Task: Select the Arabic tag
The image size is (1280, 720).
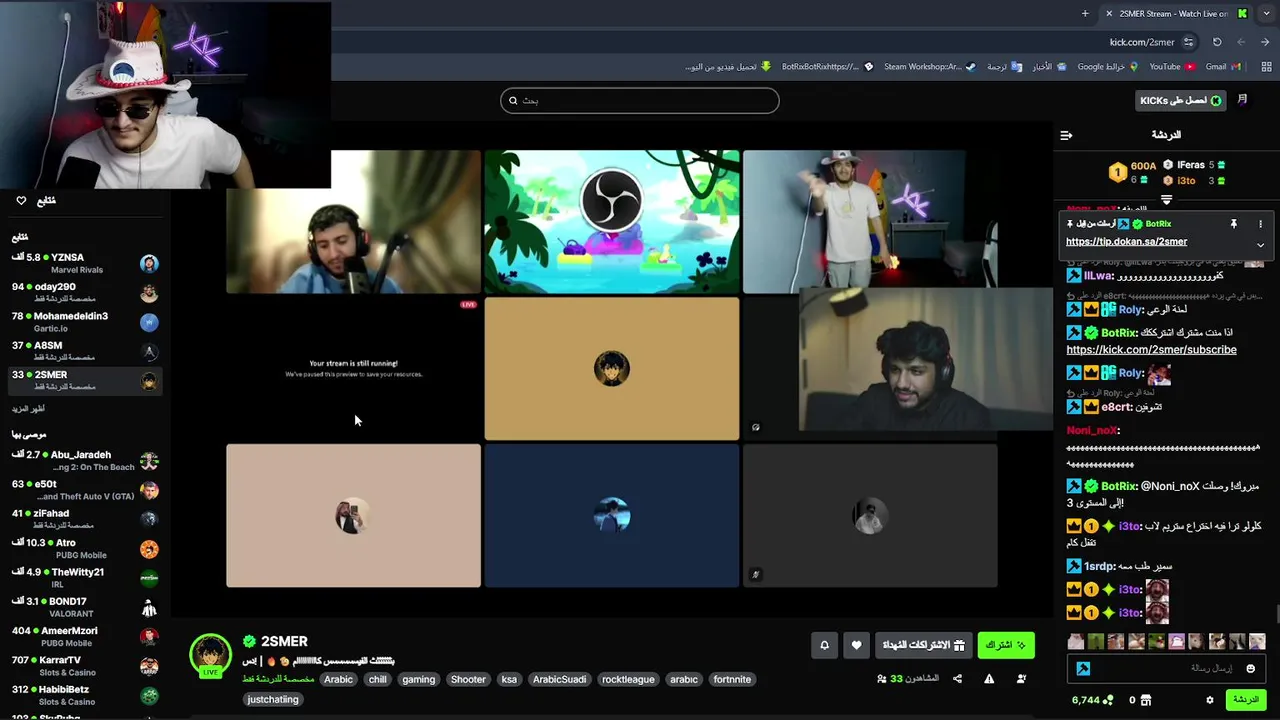Action: (338, 679)
